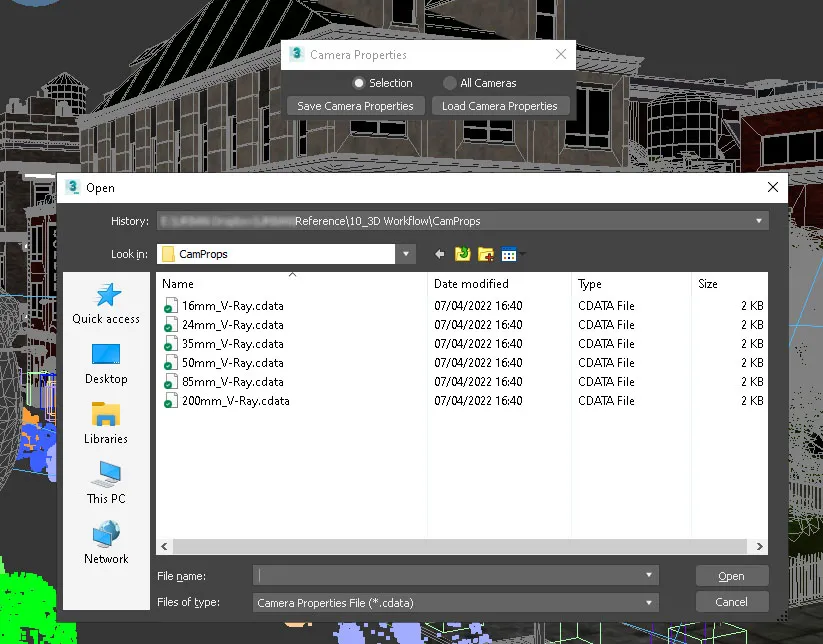Sort files by the Size column header
The image size is (823, 644).
(x=730, y=284)
